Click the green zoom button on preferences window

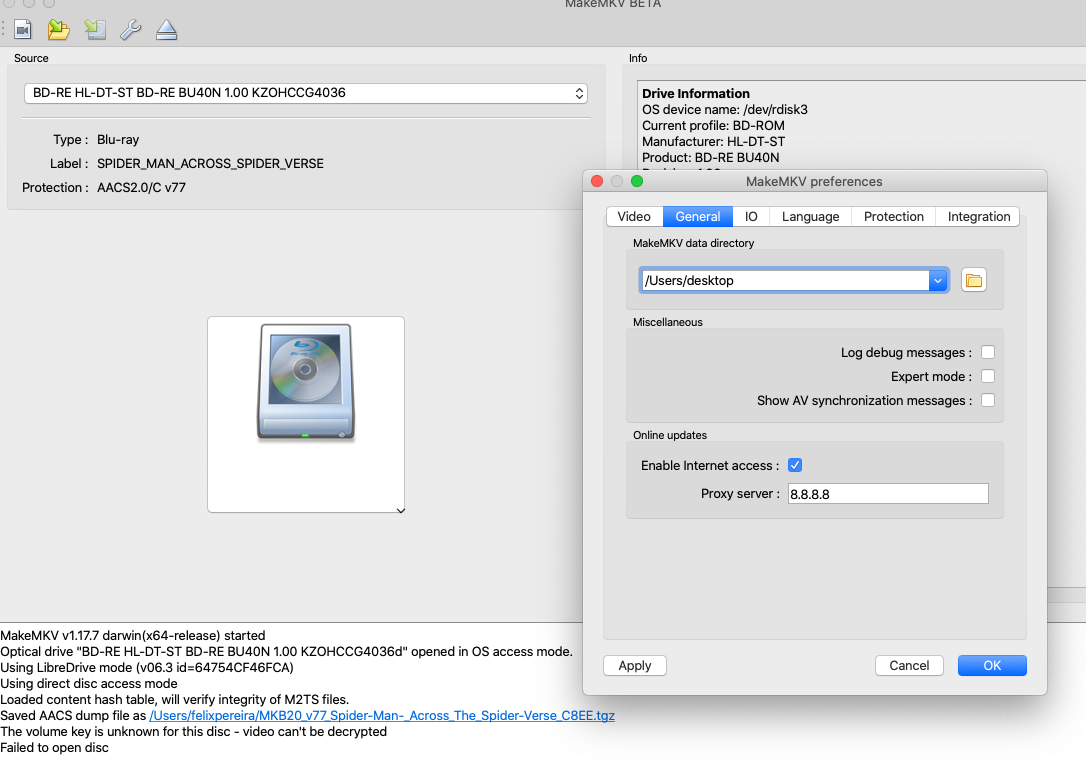click(x=637, y=181)
